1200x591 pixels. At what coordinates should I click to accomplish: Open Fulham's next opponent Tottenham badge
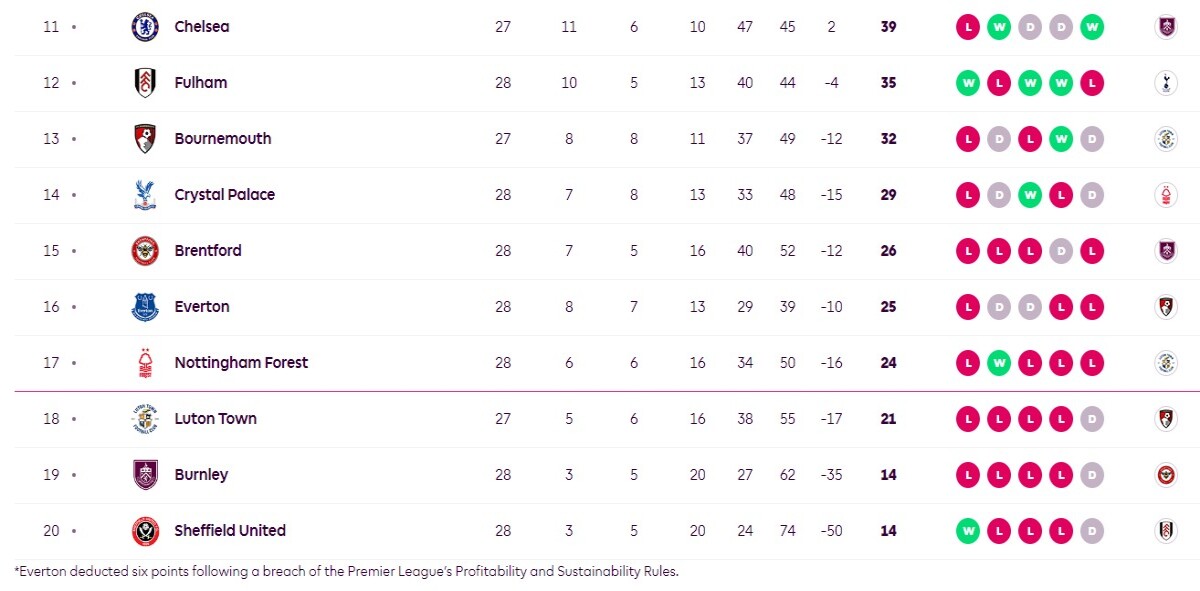point(1165,83)
